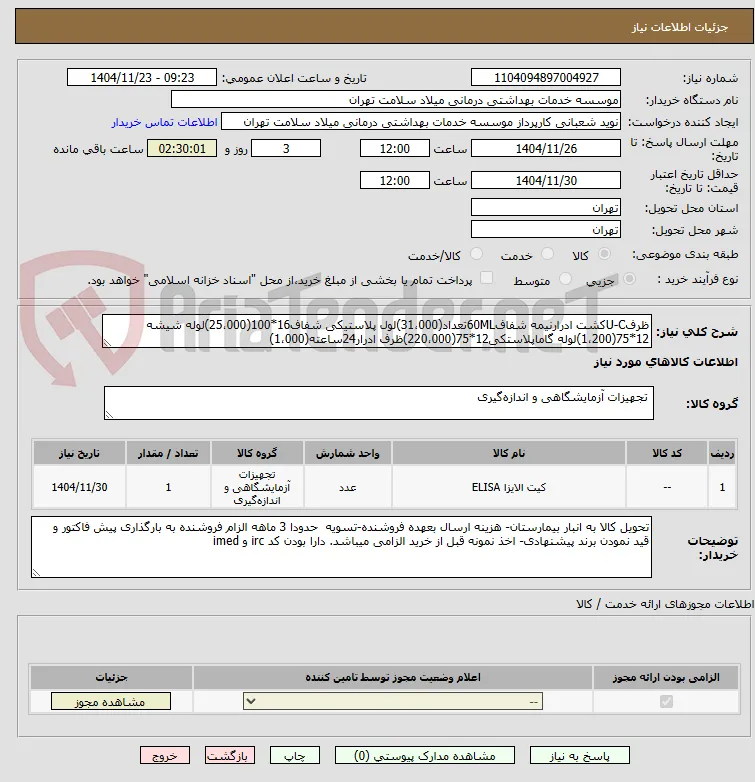The height and width of the screenshot is (782, 755).
Task: Click the گروه کالا text area
Action: click(x=378, y=403)
